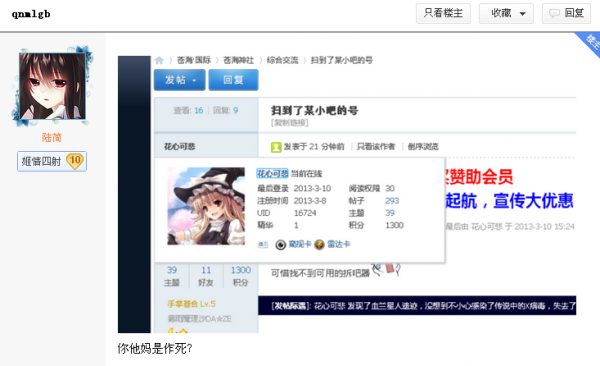
Task: Click the 只看该作者 link
Action: click(x=376, y=147)
